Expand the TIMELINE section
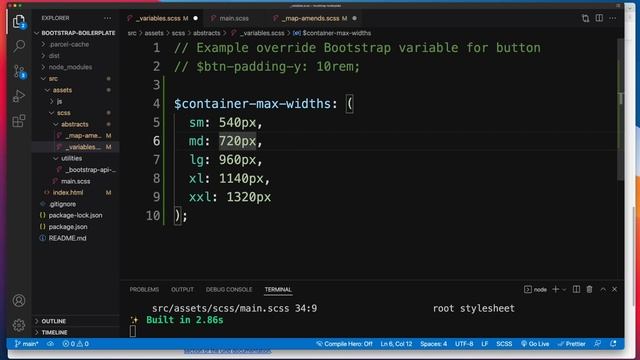Viewport: 640px width, 360px height. [x=51, y=333]
